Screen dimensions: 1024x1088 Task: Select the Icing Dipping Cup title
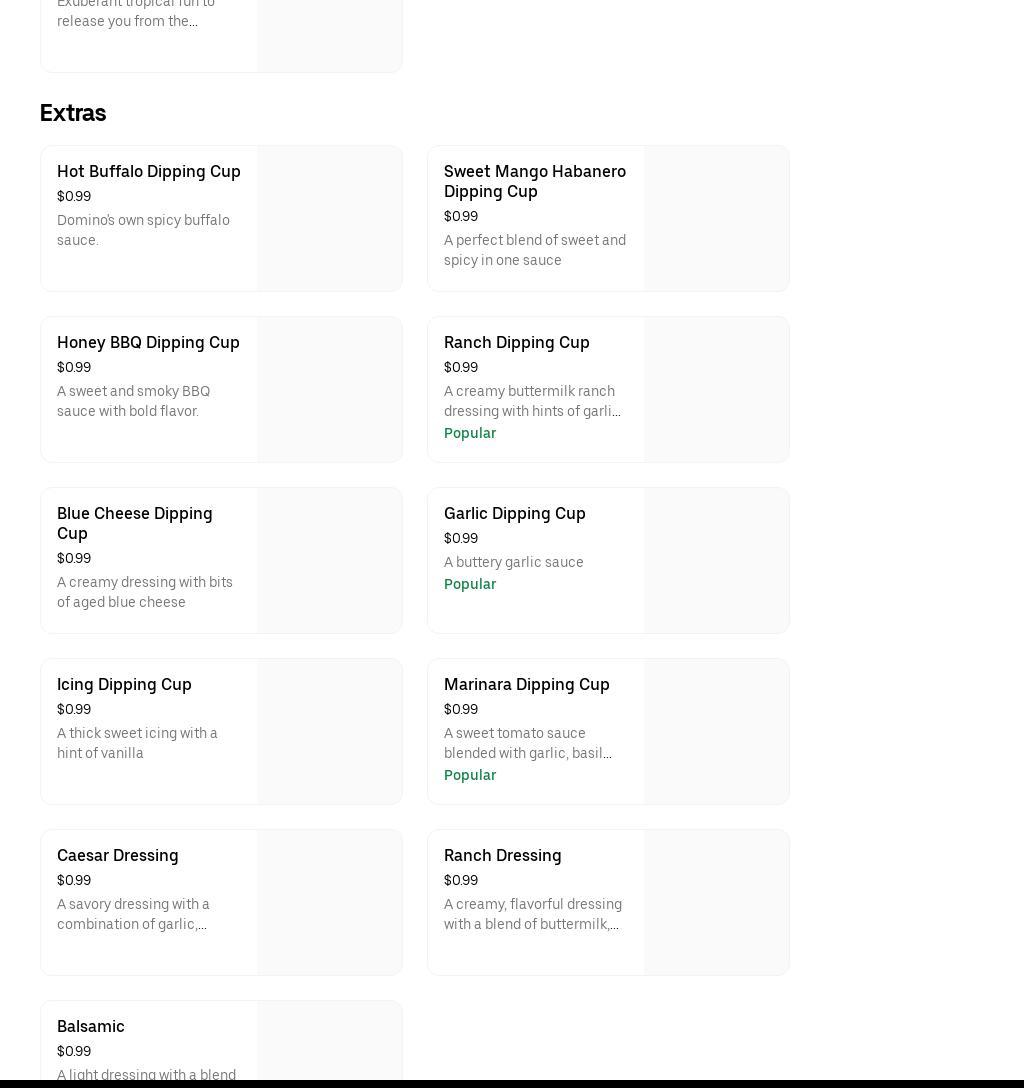[124, 684]
